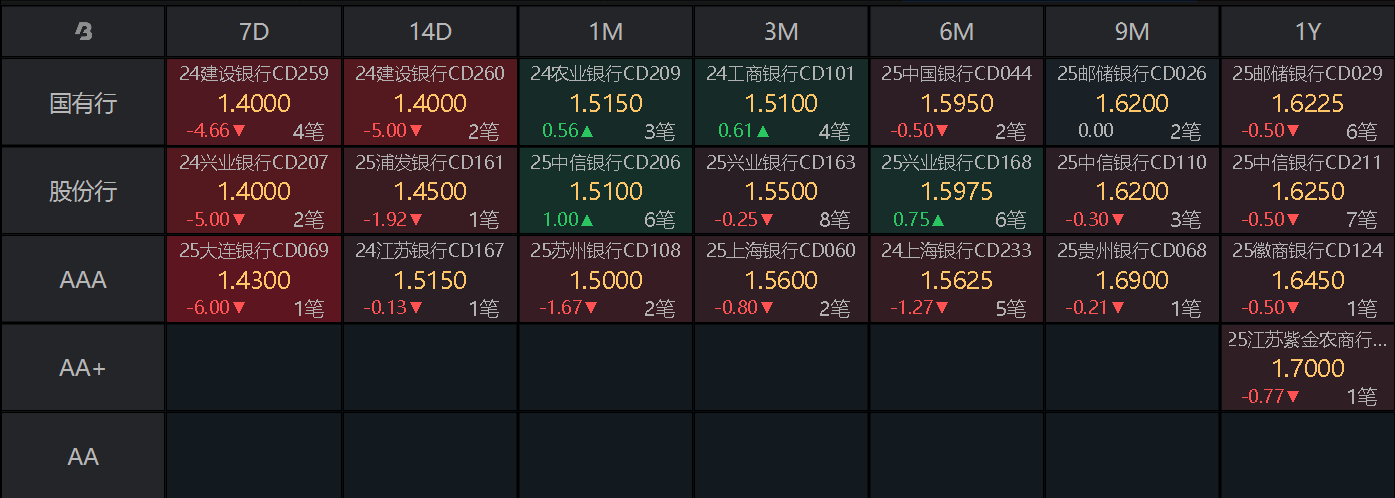This screenshot has width=1395, height=498.
Task: Click the -4.66 change indicator
Action: point(216,131)
